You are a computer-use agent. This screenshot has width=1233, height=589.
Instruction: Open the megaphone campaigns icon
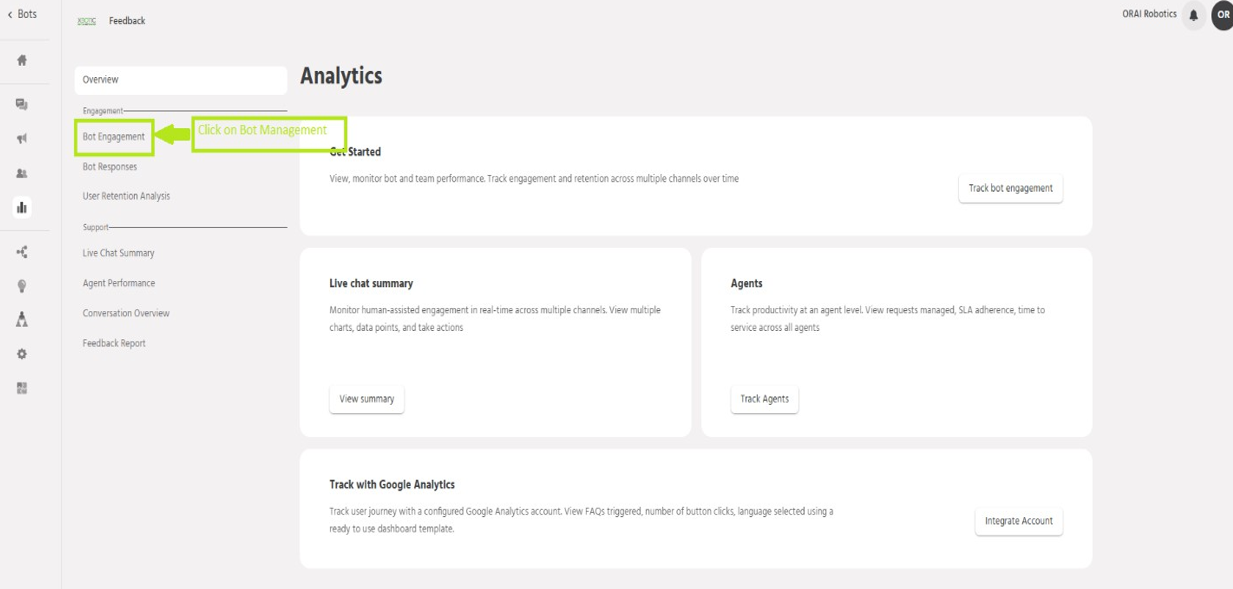tap(21, 139)
